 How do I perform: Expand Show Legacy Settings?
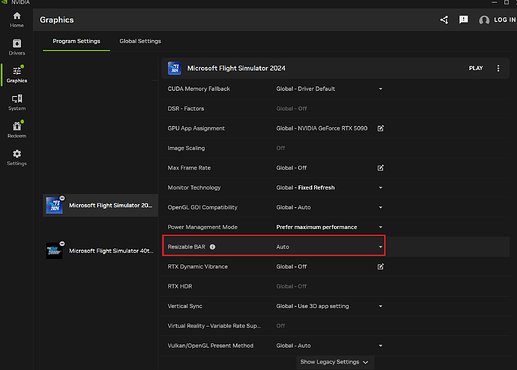click(334, 362)
